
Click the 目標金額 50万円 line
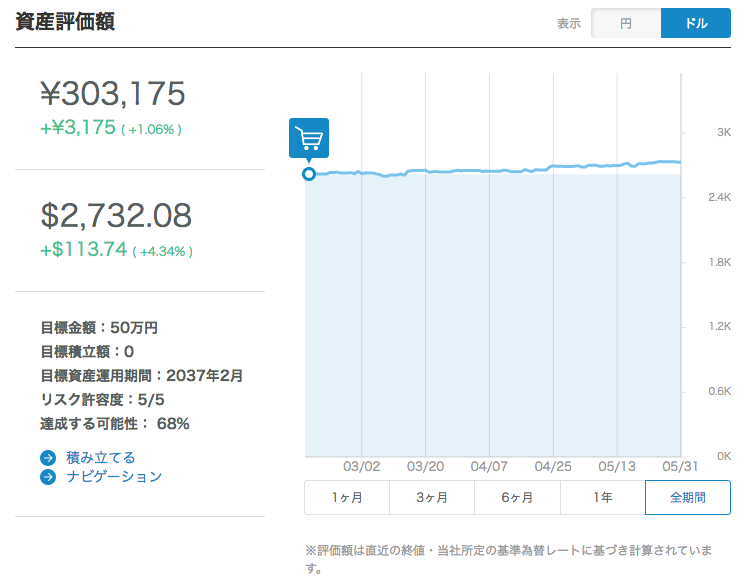(x=99, y=327)
